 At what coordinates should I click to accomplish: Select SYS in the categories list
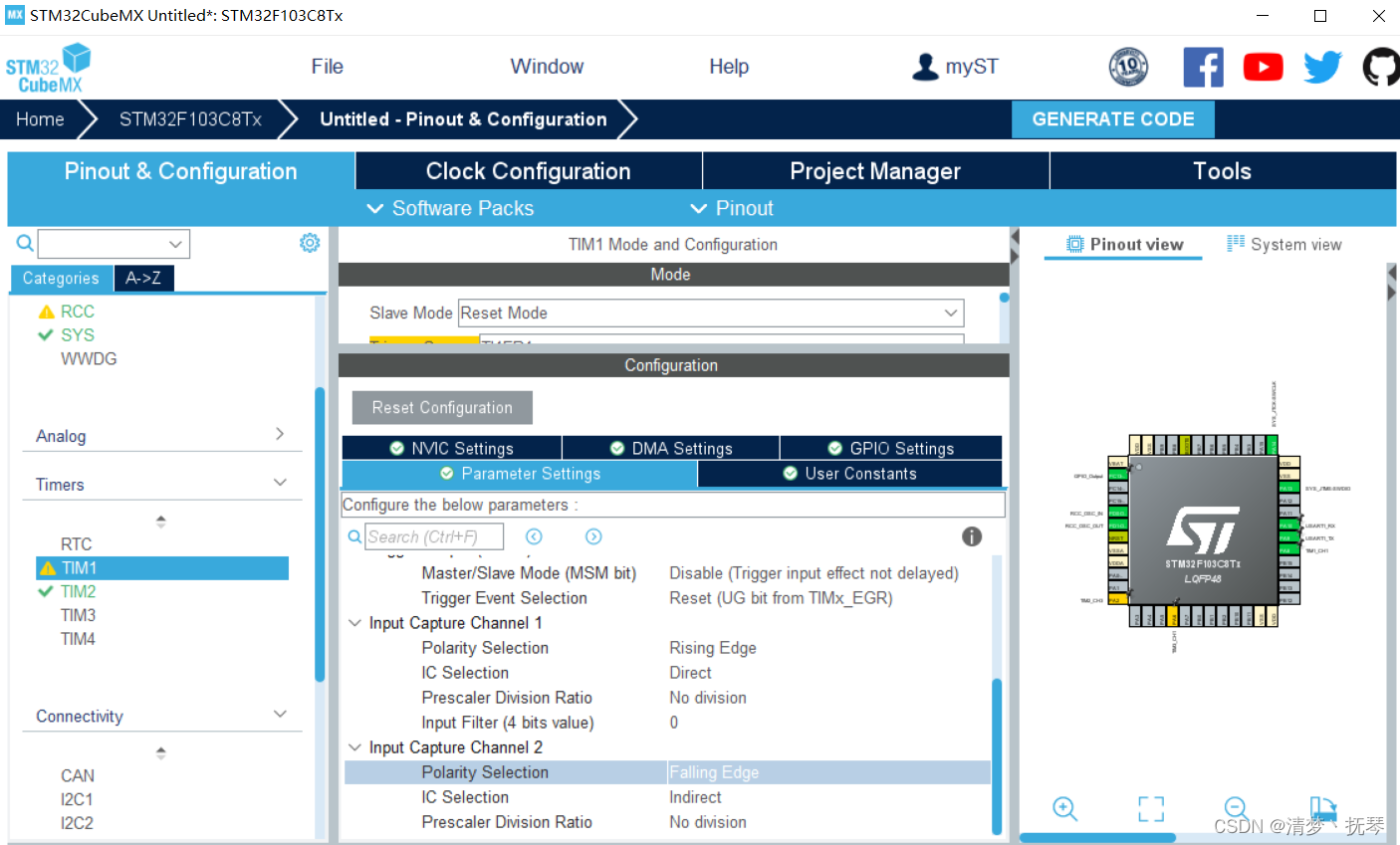[78, 335]
